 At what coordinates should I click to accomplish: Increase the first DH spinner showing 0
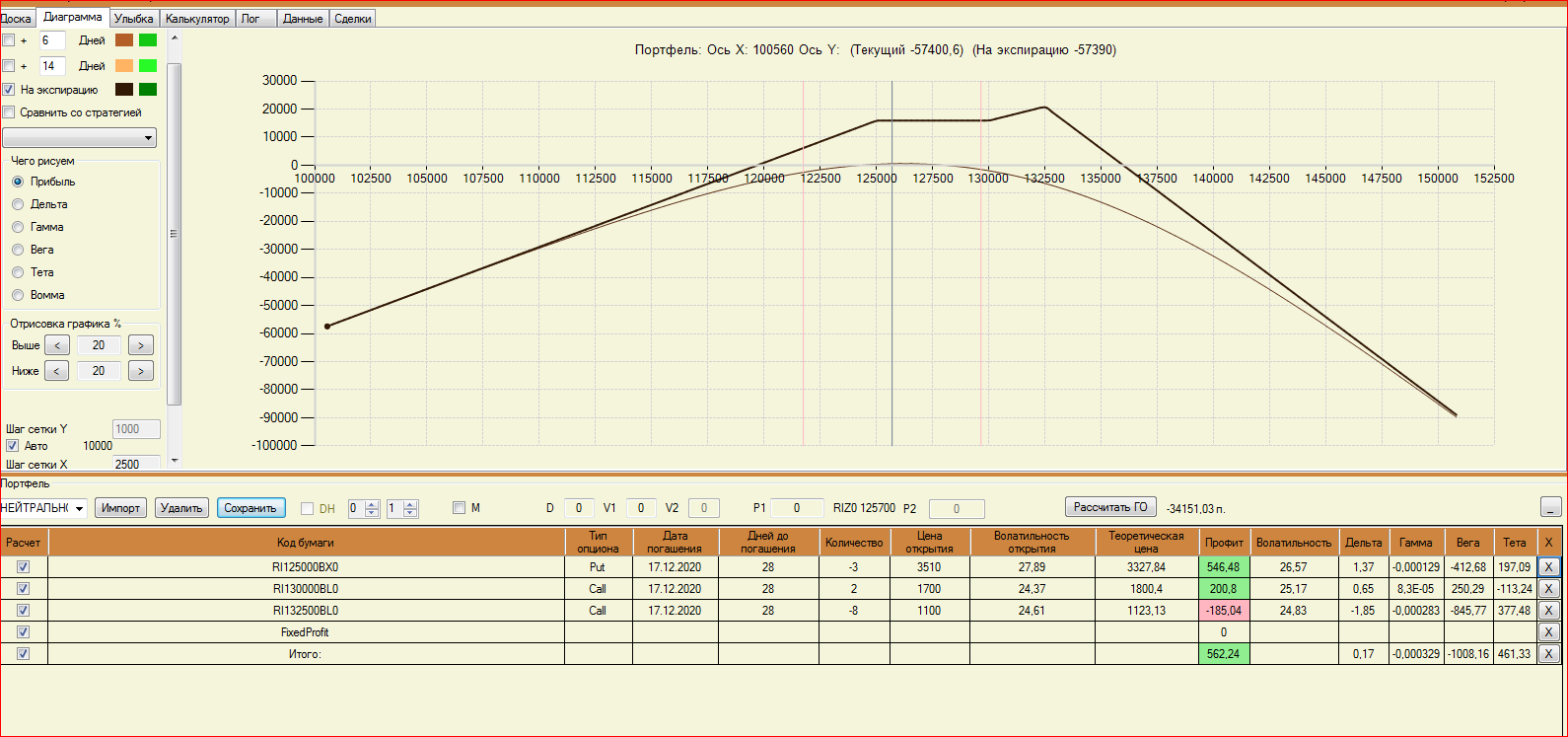click(x=372, y=504)
